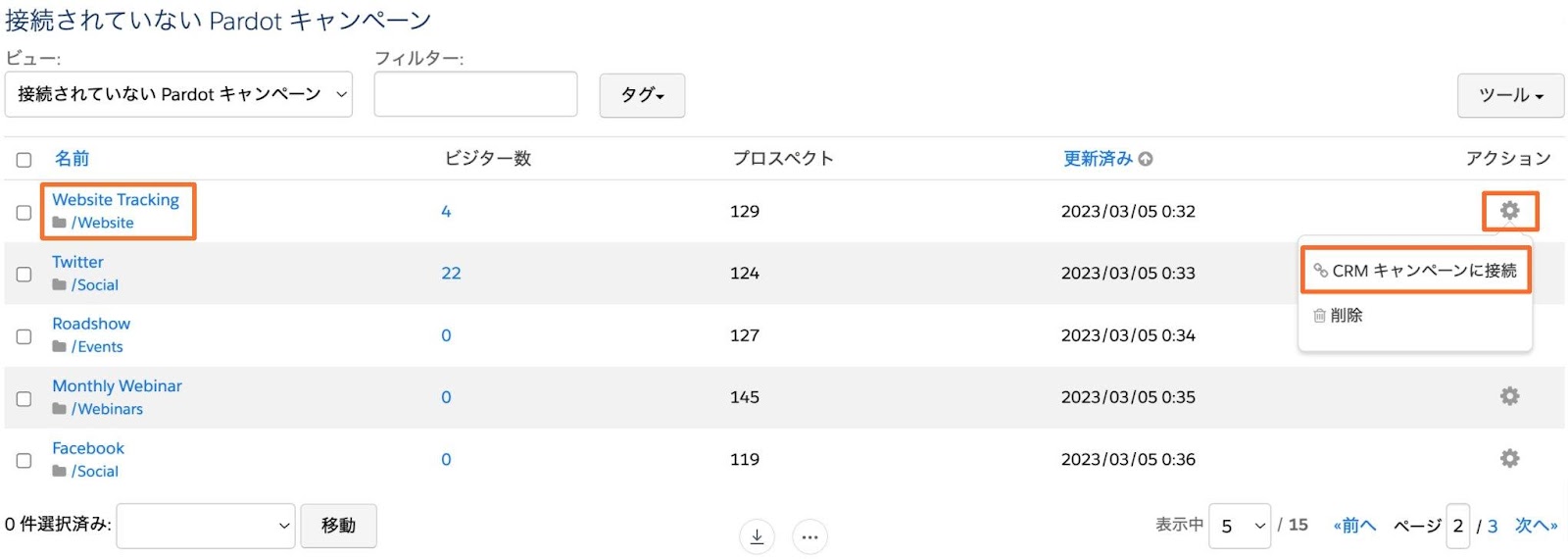
Task: Click the folder icon next to /Events
Action: point(60,346)
